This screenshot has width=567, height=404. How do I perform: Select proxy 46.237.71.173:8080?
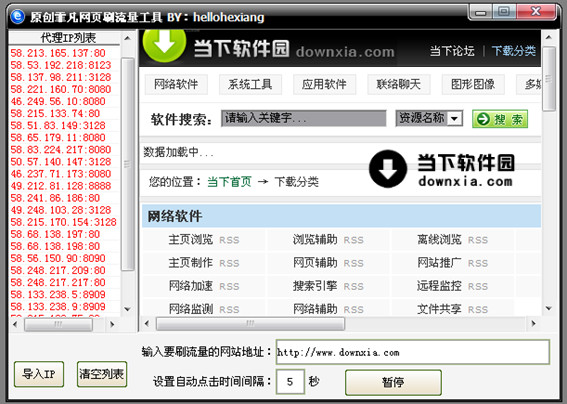click(61, 174)
